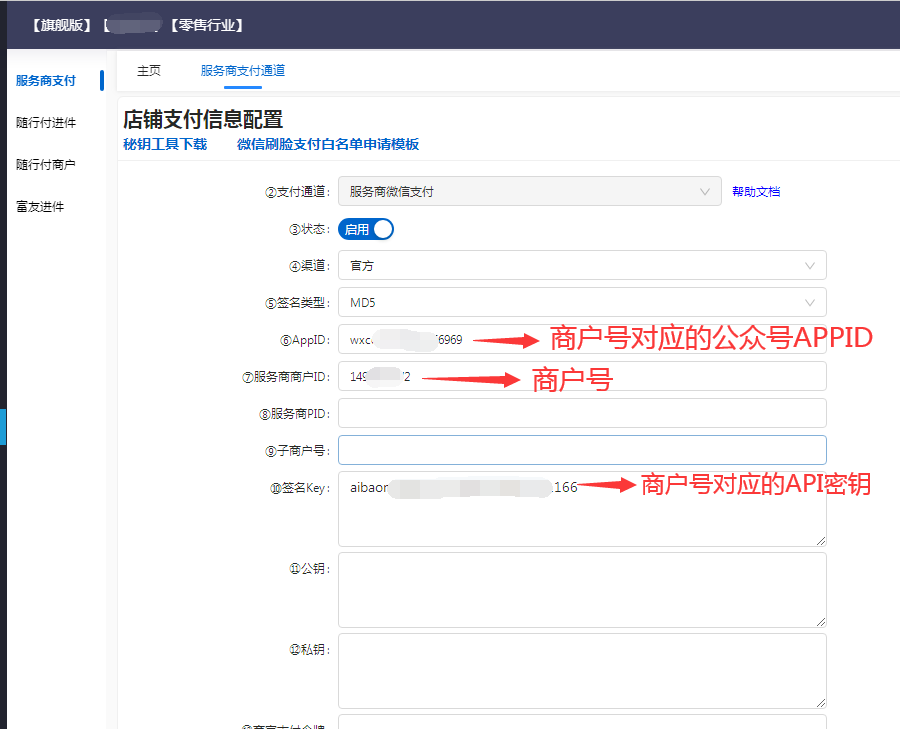900x729 pixels.
Task: Select 随行付进件 in the sidebar
Action: pyautogui.click(x=46, y=123)
